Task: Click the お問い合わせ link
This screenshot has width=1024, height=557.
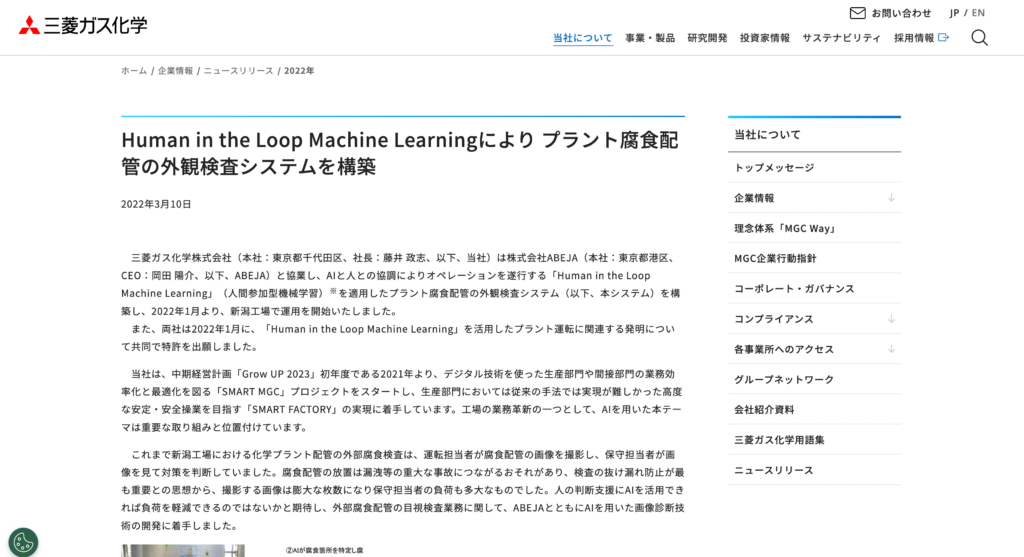Action: click(901, 13)
